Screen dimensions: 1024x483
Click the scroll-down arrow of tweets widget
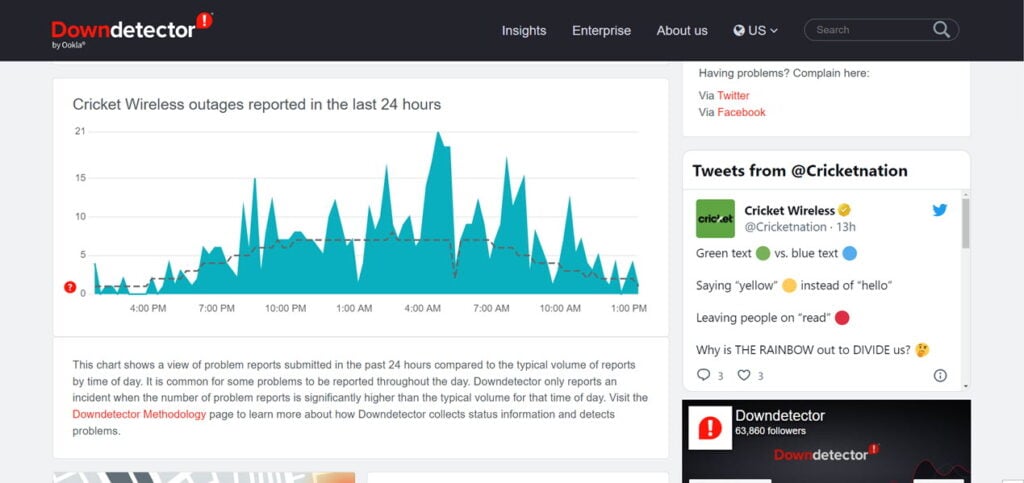965,386
